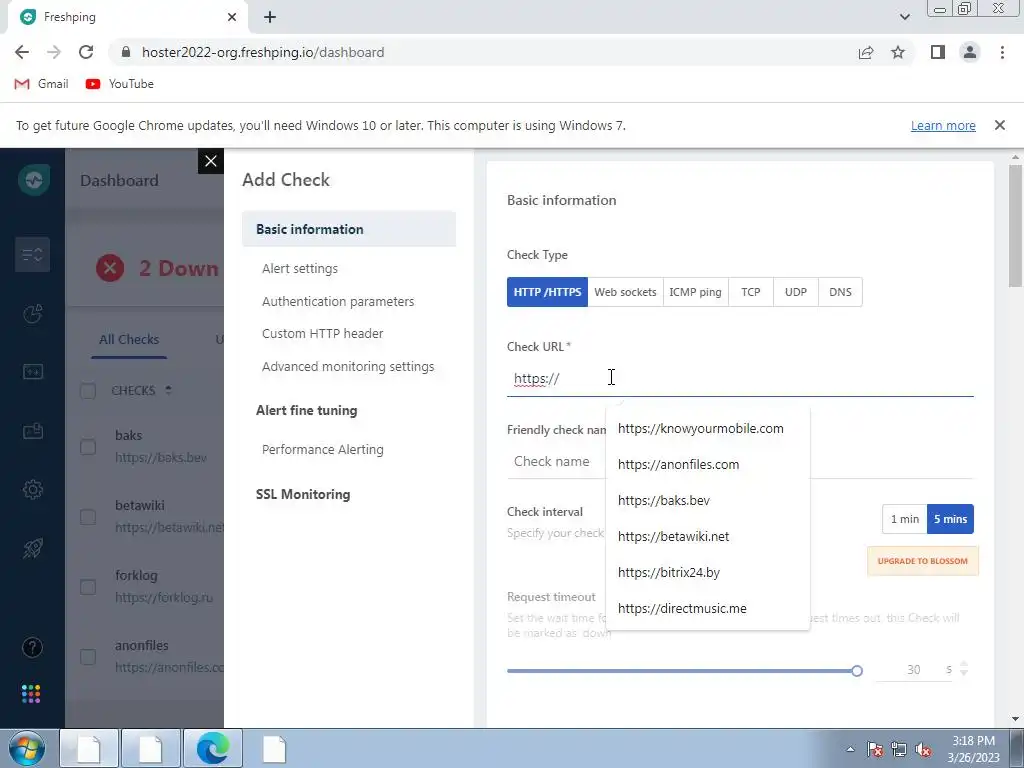
Task: Toggle the select-all CHECKS checkbox
Action: pos(88,391)
